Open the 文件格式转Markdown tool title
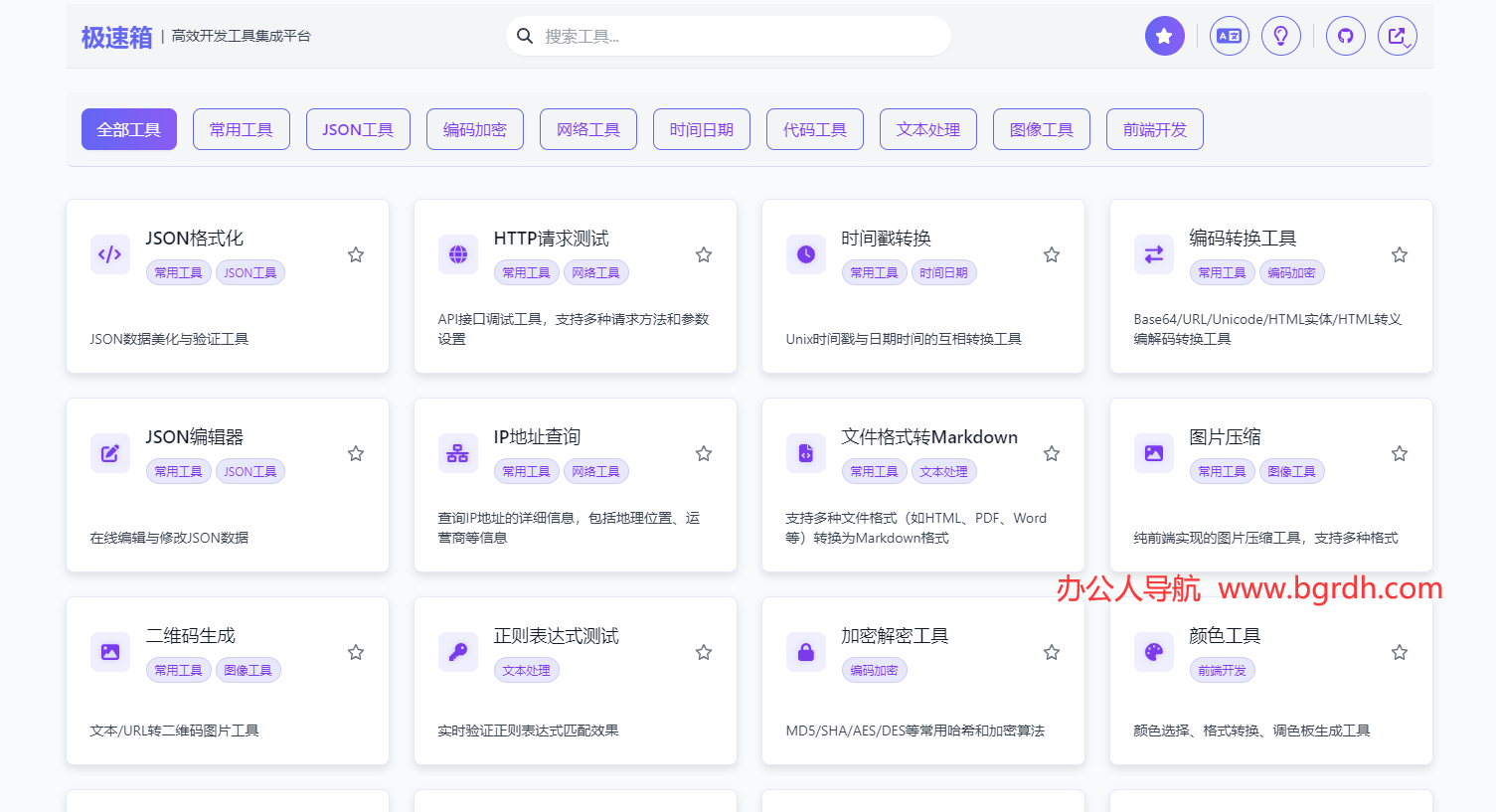 tap(928, 437)
